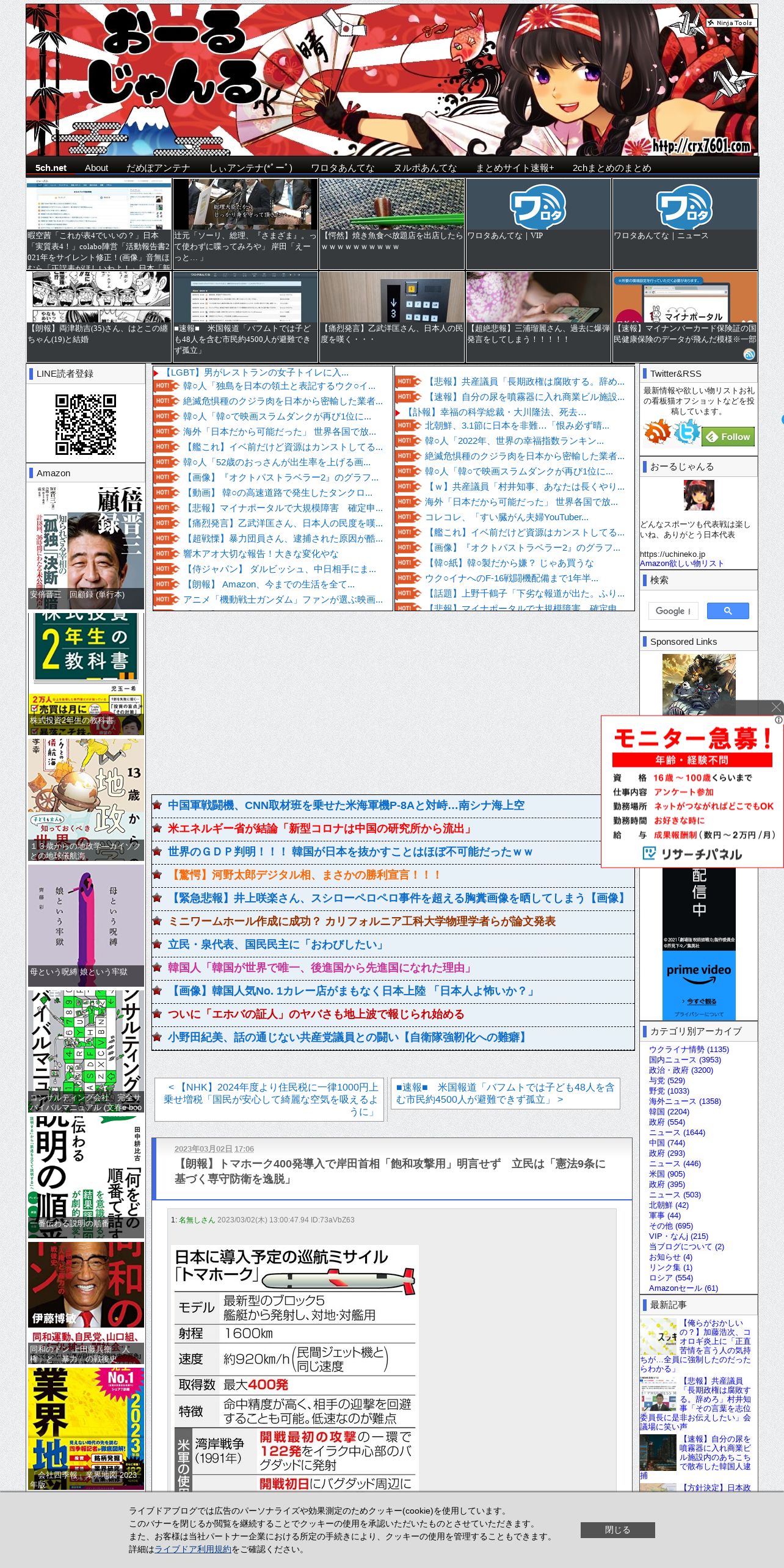Click the リサーチパネル モニター急募 ad
The width and height of the screenshot is (784, 1568).
pyautogui.click(x=692, y=791)
